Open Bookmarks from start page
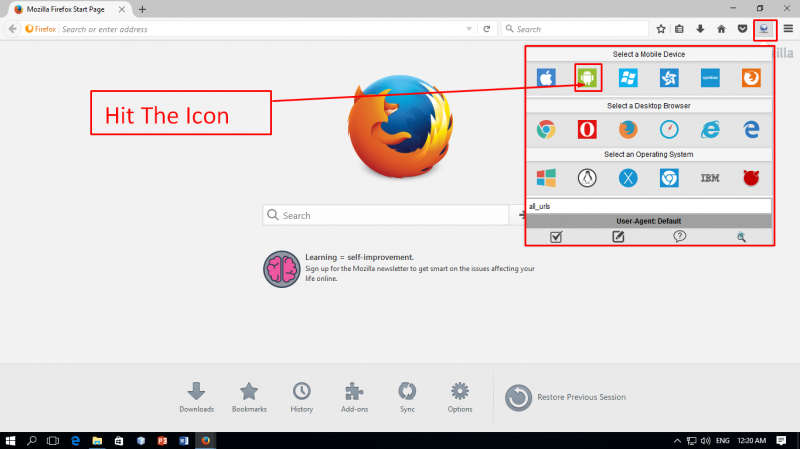 (x=249, y=397)
